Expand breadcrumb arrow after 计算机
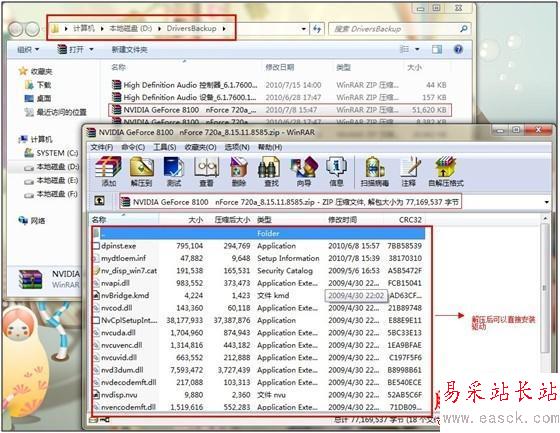This screenshot has height=433, width=560. tap(102, 29)
